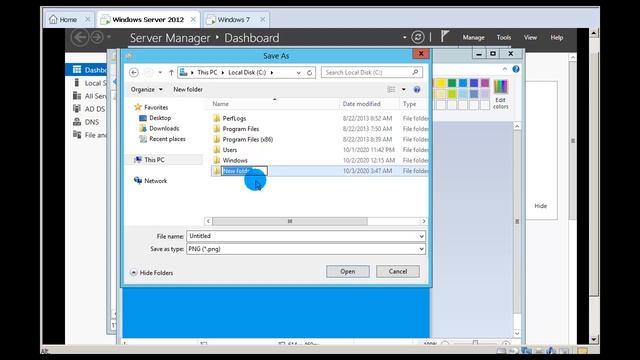Viewport: 640px width, 360px height.
Task: Open the File name dropdown arrow
Action: pos(421,236)
